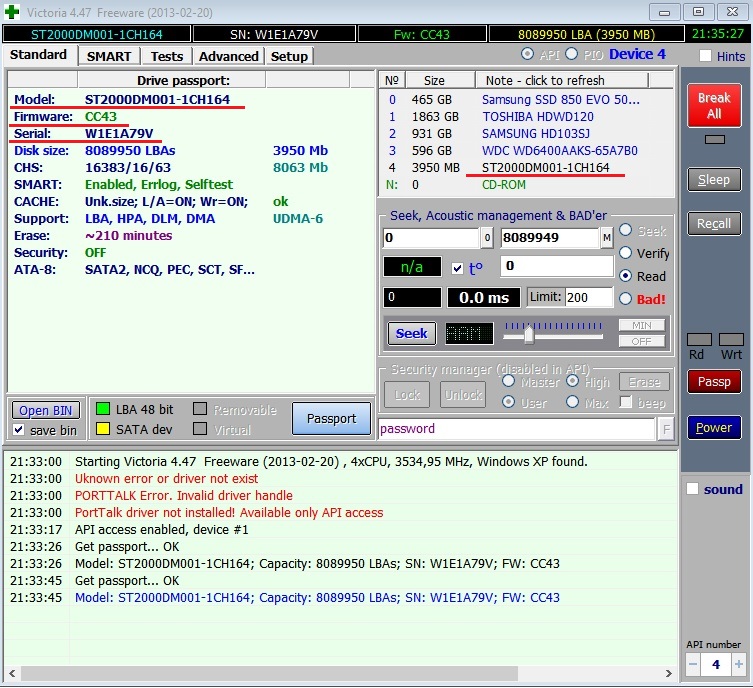Click the password input field
This screenshot has height=688, width=753.
(x=517, y=429)
